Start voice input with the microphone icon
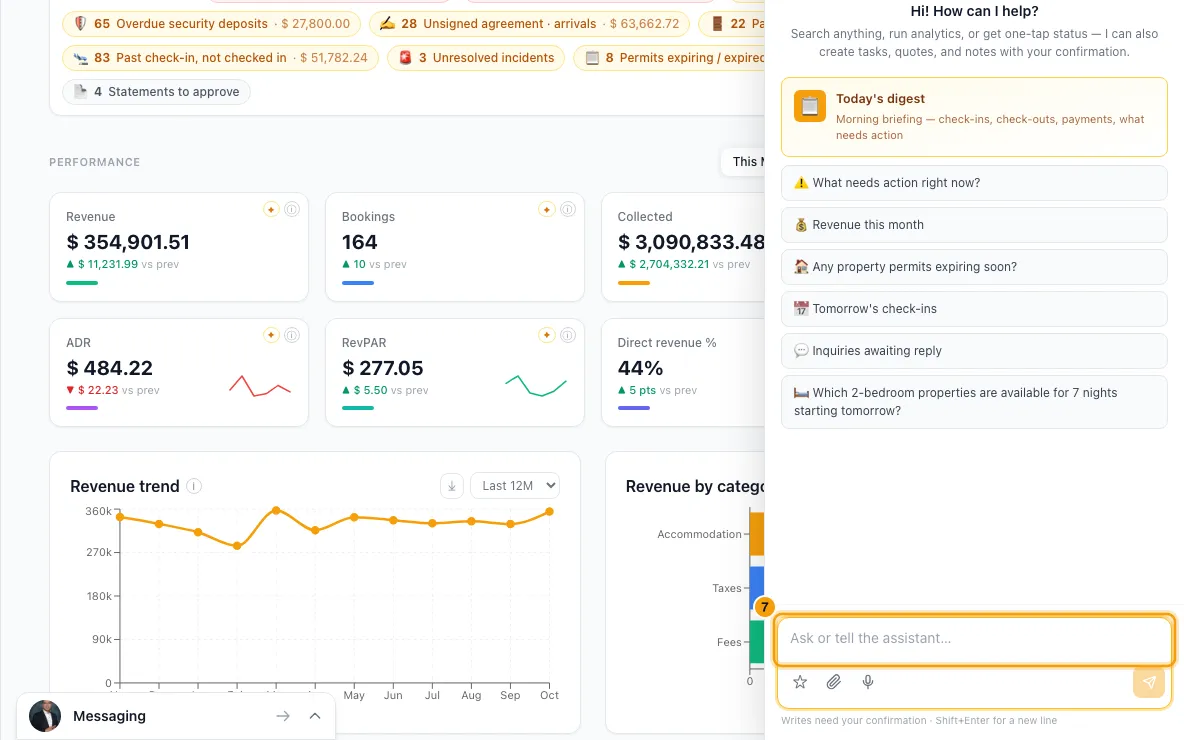 pos(868,682)
